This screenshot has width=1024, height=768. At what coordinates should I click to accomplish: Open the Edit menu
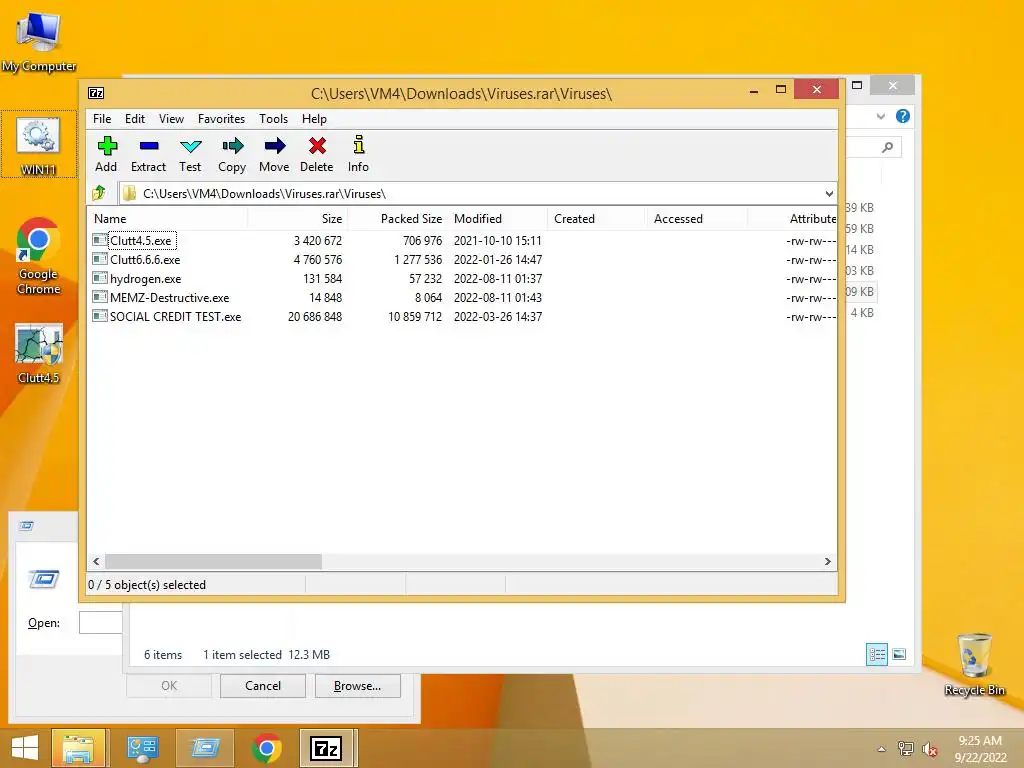[135, 119]
